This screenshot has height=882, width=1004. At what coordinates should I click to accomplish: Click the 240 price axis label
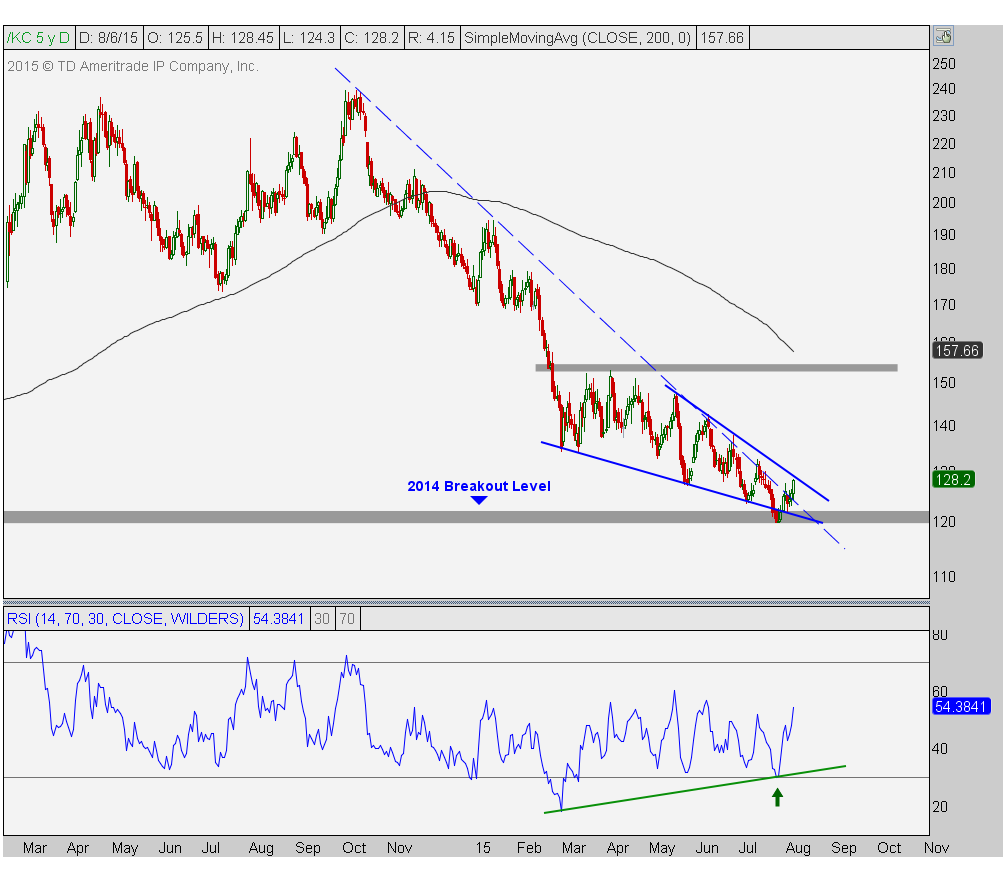click(x=944, y=89)
